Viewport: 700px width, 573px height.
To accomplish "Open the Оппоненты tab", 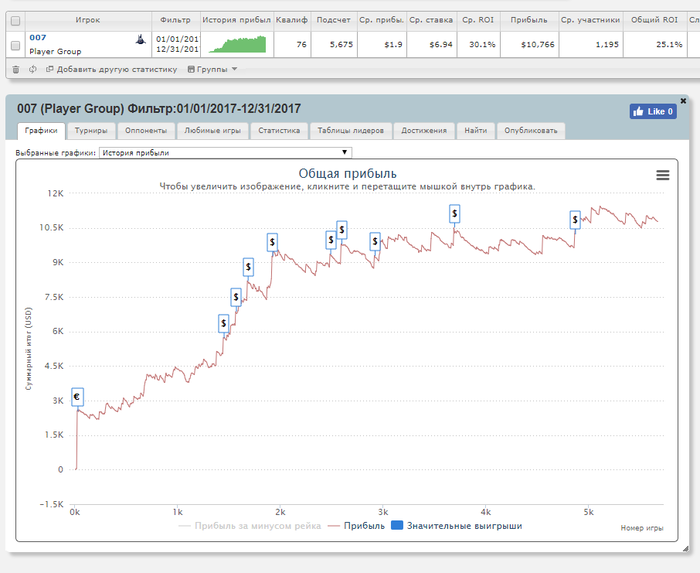I will [x=146, y=131].
